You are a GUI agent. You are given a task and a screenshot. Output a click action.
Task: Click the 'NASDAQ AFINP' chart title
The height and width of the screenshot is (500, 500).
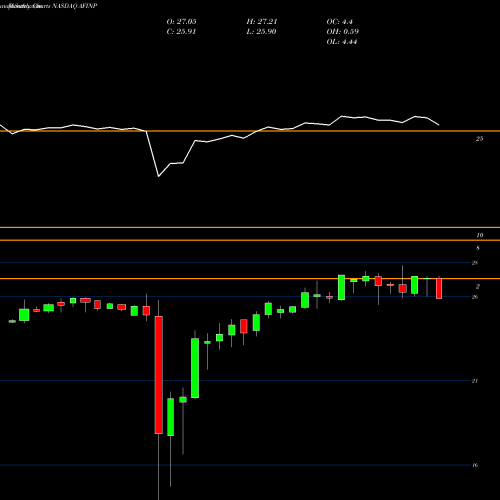[75, 6]
